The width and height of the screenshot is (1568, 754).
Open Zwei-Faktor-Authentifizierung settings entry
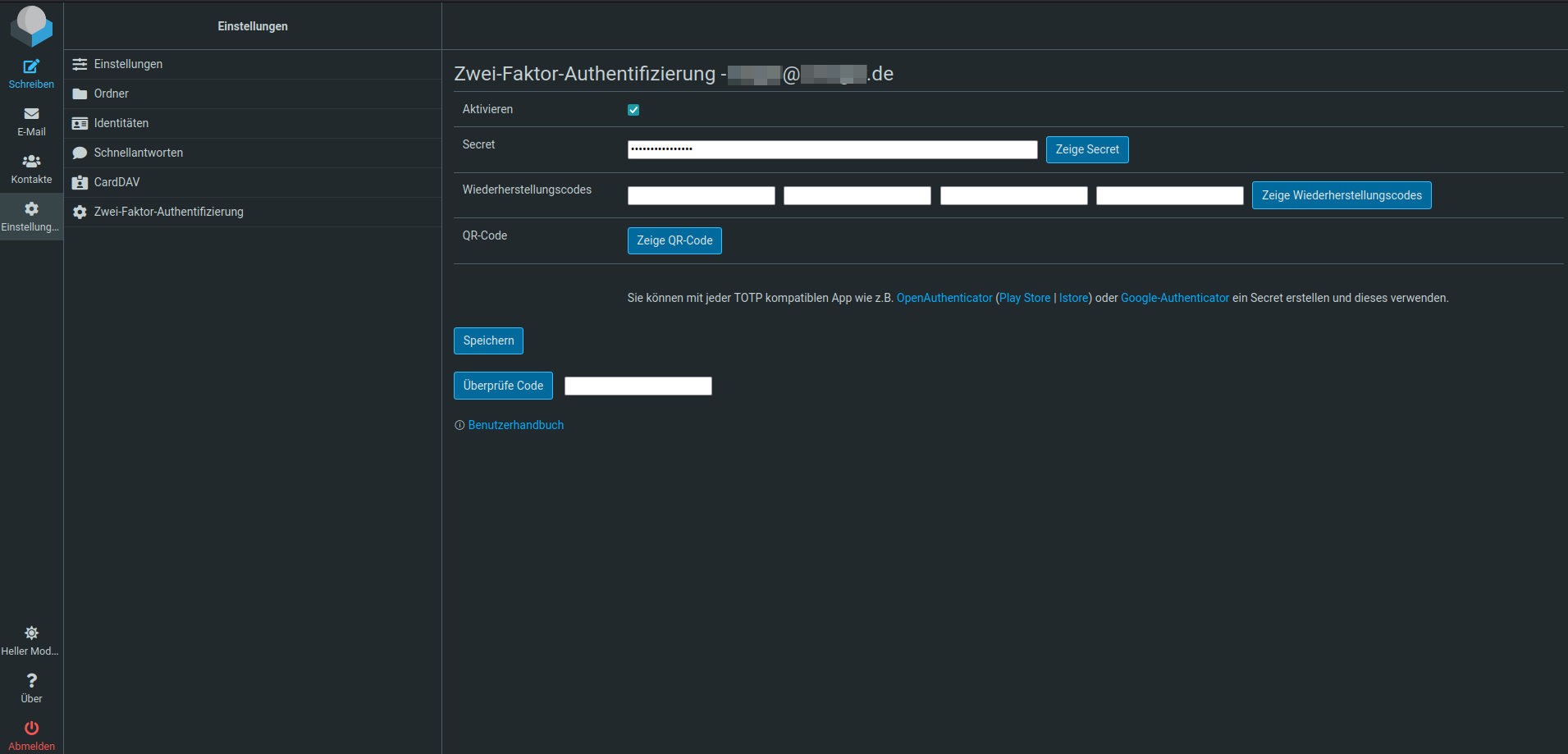[168, 212]
